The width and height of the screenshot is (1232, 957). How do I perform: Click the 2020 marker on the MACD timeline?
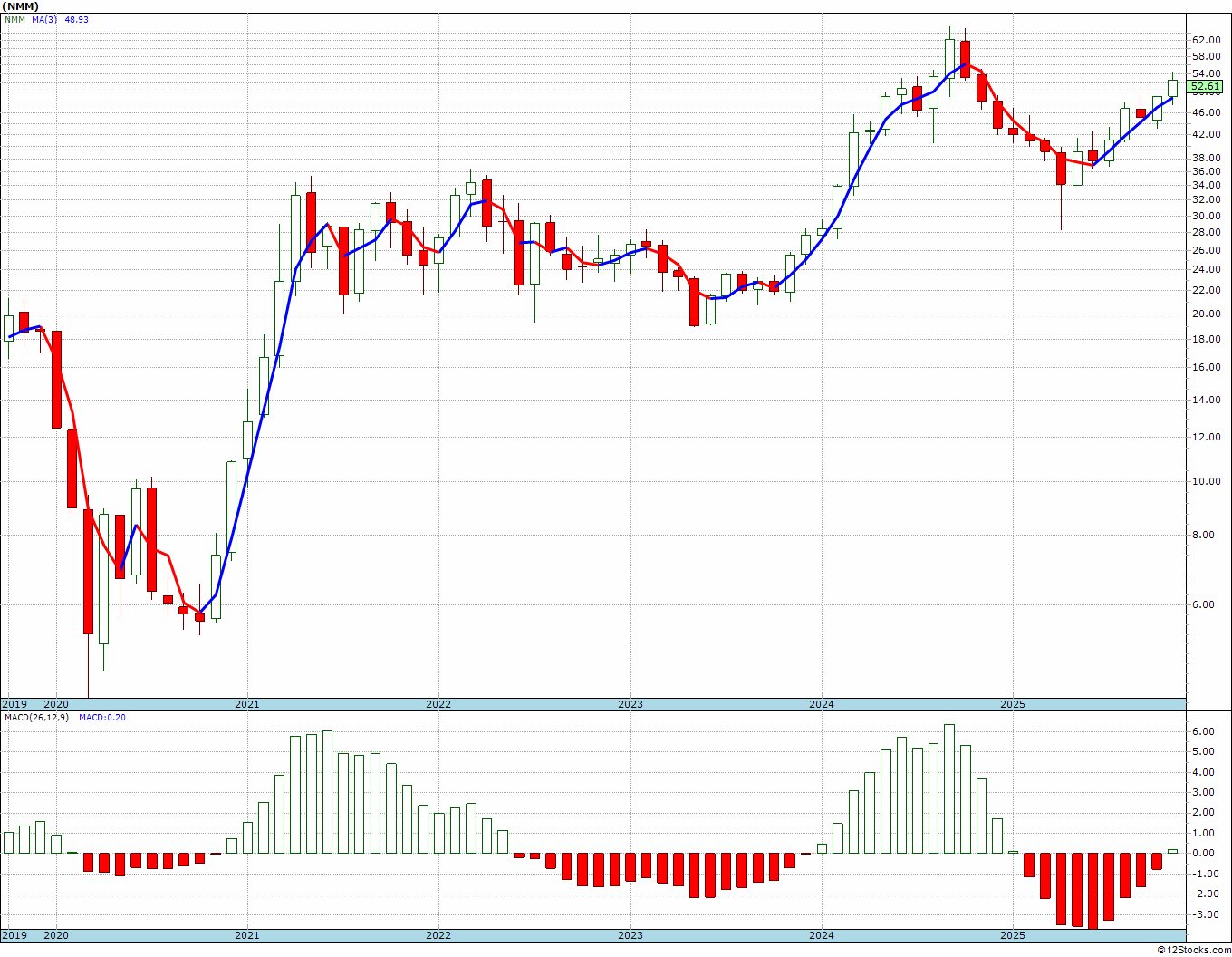(x=56, y=935)
